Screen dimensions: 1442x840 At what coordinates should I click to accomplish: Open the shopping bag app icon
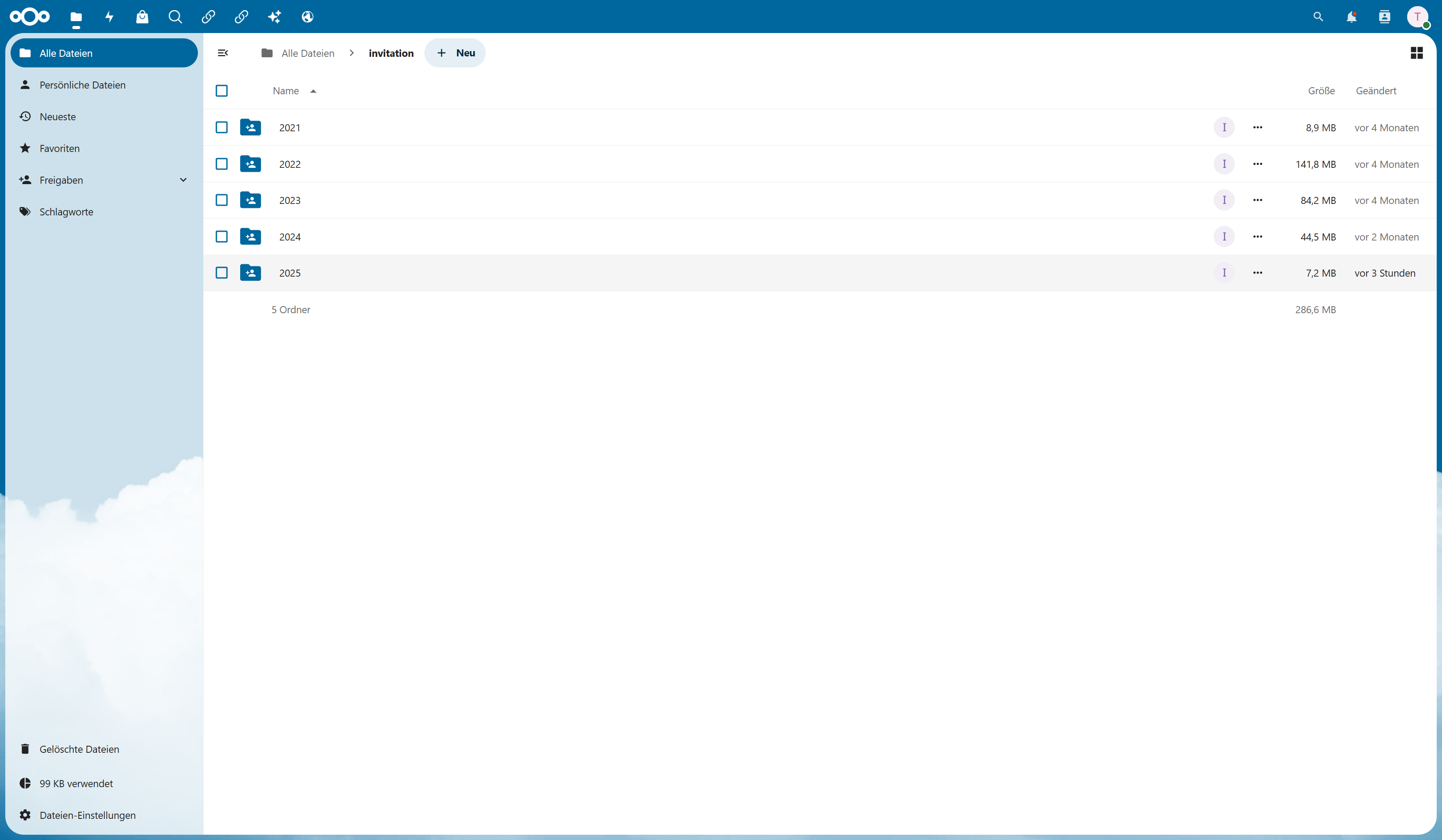pos(142,17)
